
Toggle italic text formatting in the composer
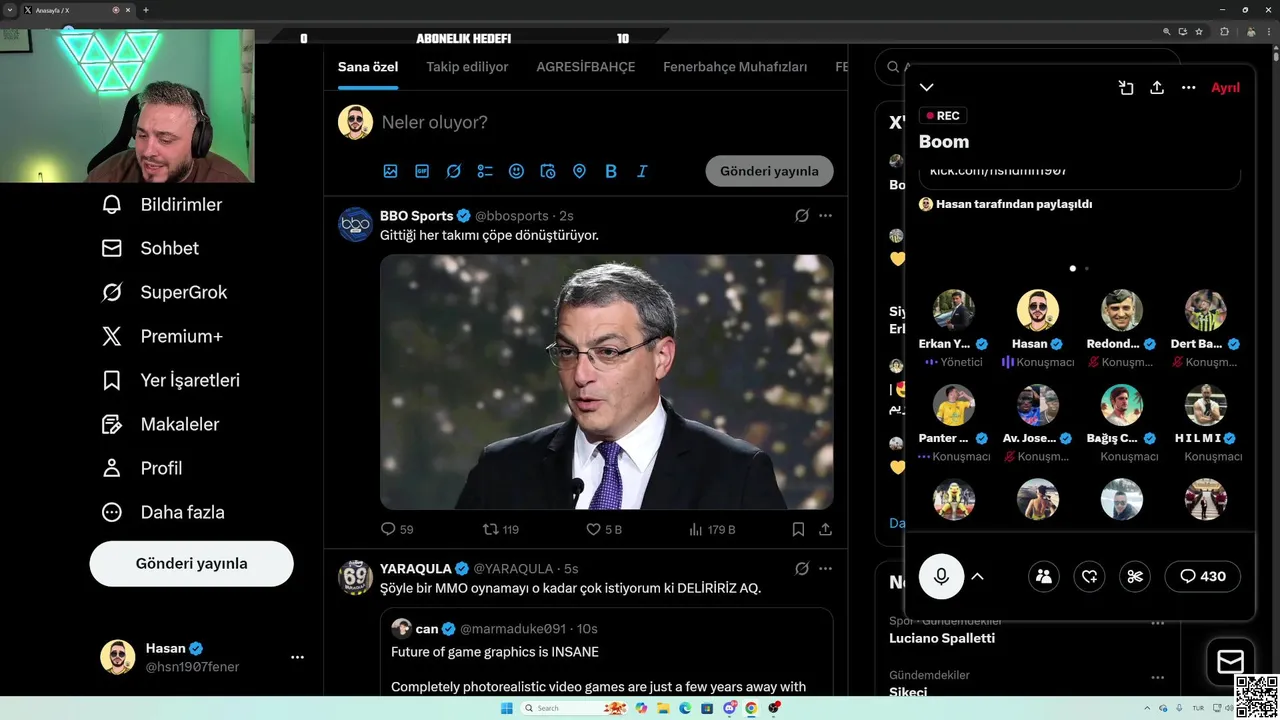point(642,171)
